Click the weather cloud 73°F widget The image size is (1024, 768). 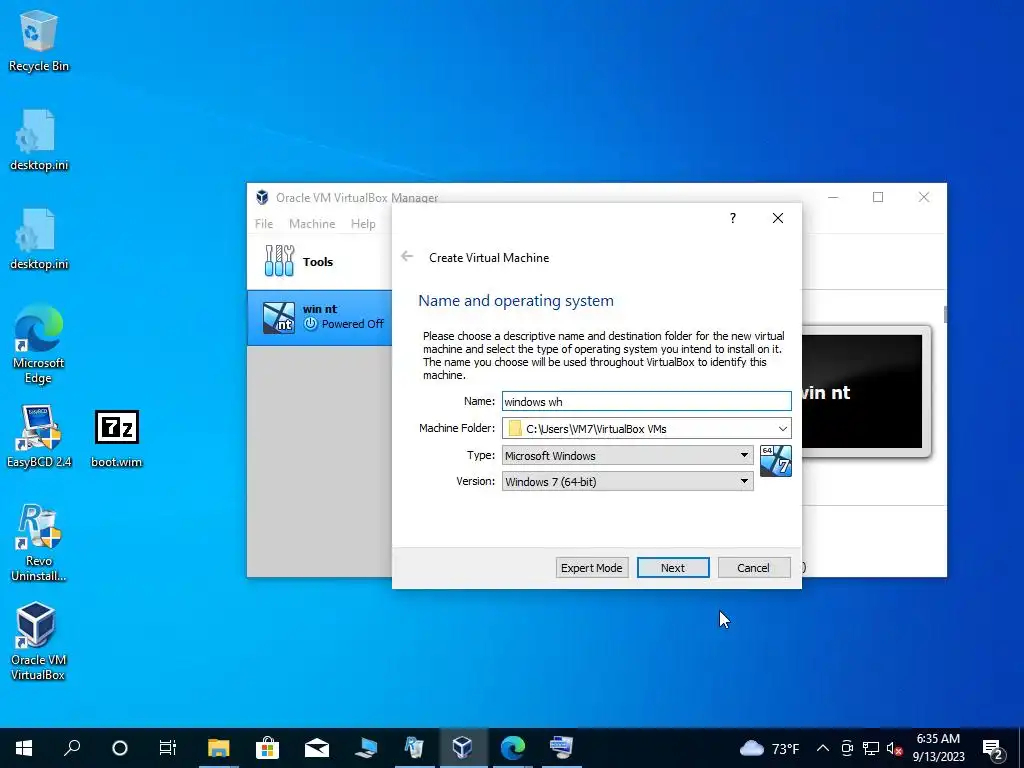point(769,748)
